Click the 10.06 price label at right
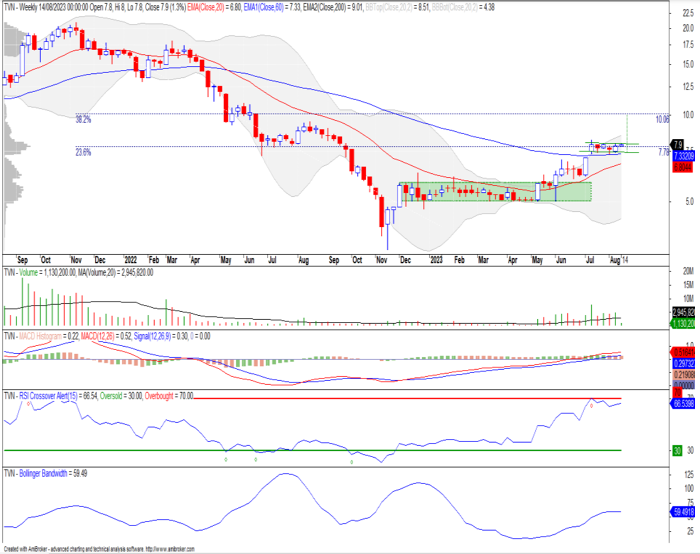 coord(662,119)
